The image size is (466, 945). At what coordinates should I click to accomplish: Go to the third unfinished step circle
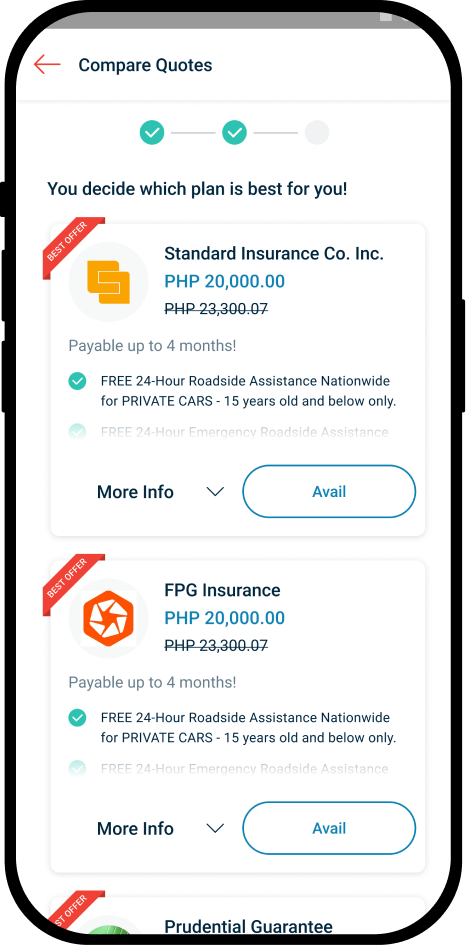click(x=316, y=132)
